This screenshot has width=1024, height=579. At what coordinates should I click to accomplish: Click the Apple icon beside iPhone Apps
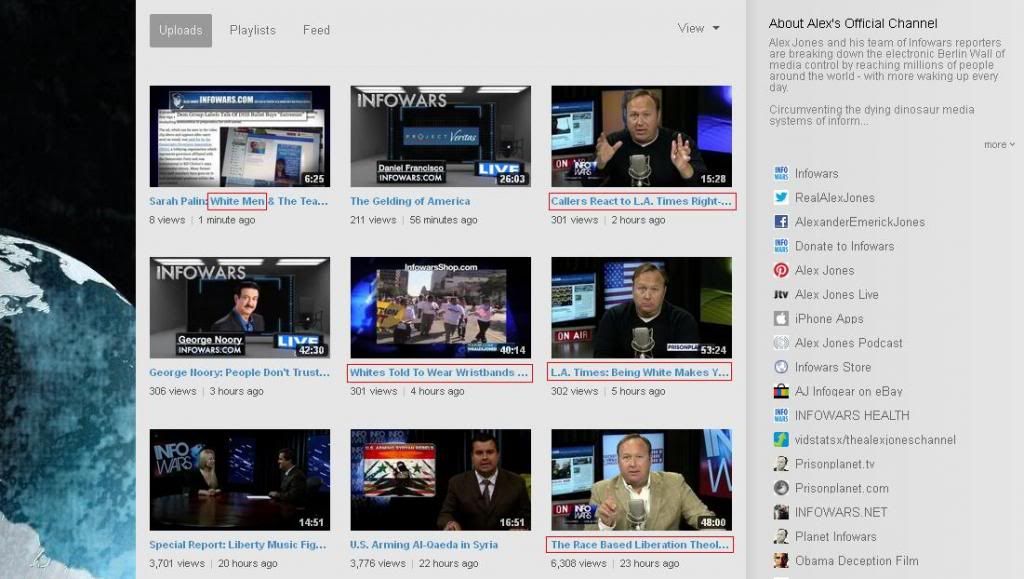(781, 319)
